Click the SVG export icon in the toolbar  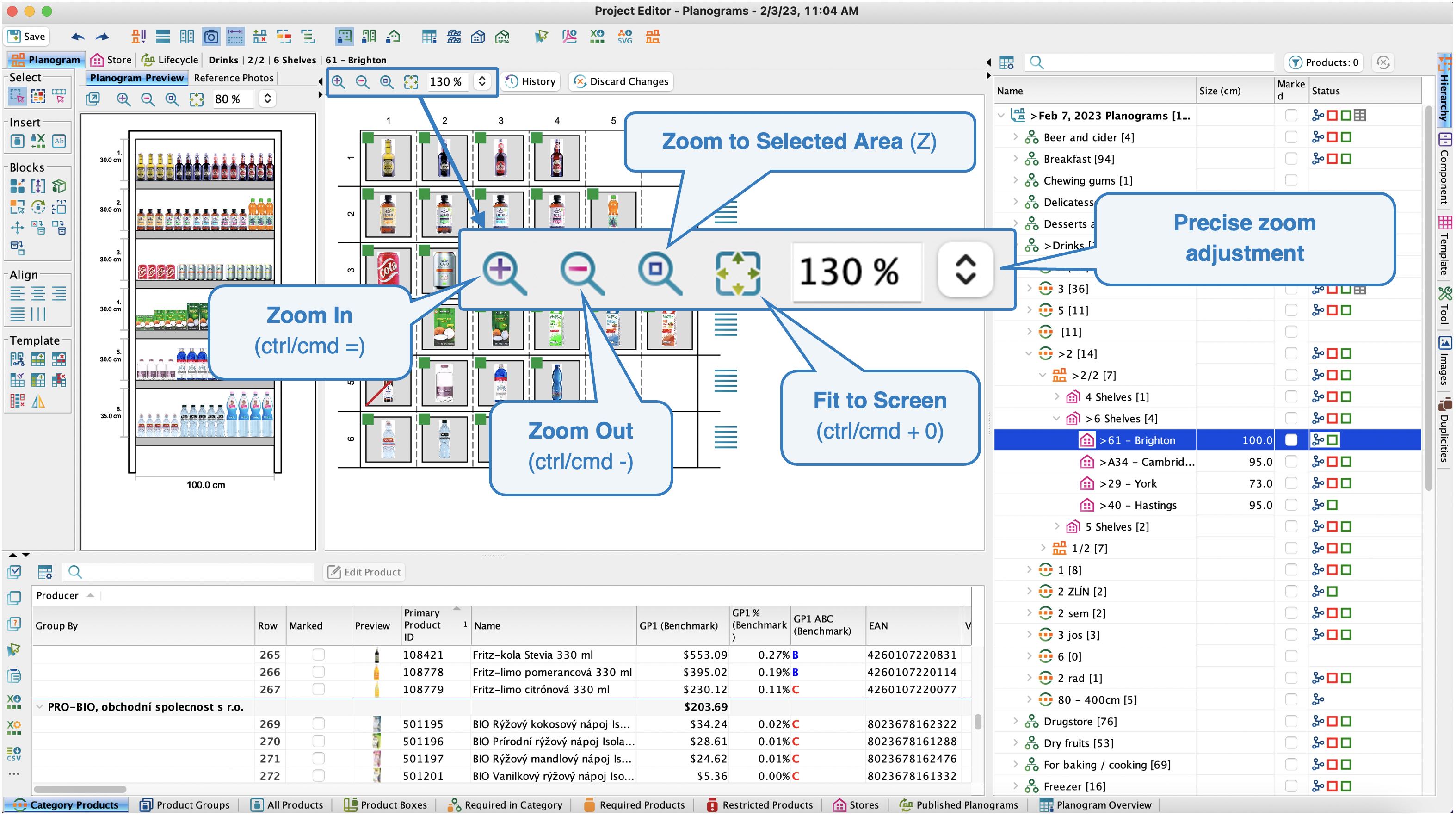pos(624,37)
